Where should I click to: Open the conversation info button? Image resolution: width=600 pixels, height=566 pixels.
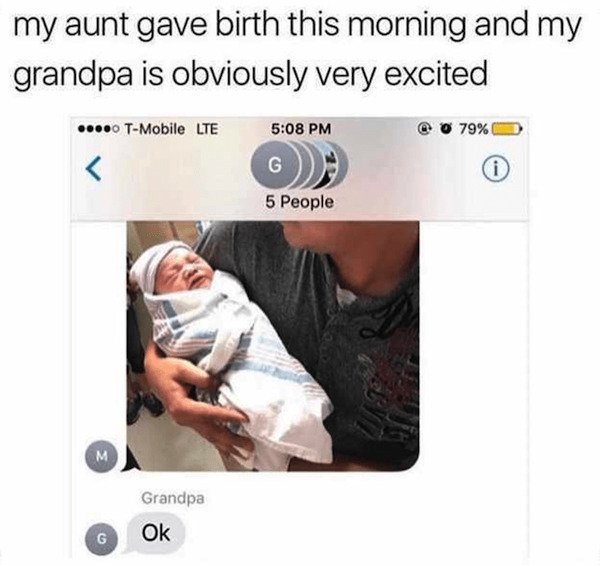point(496,167)
